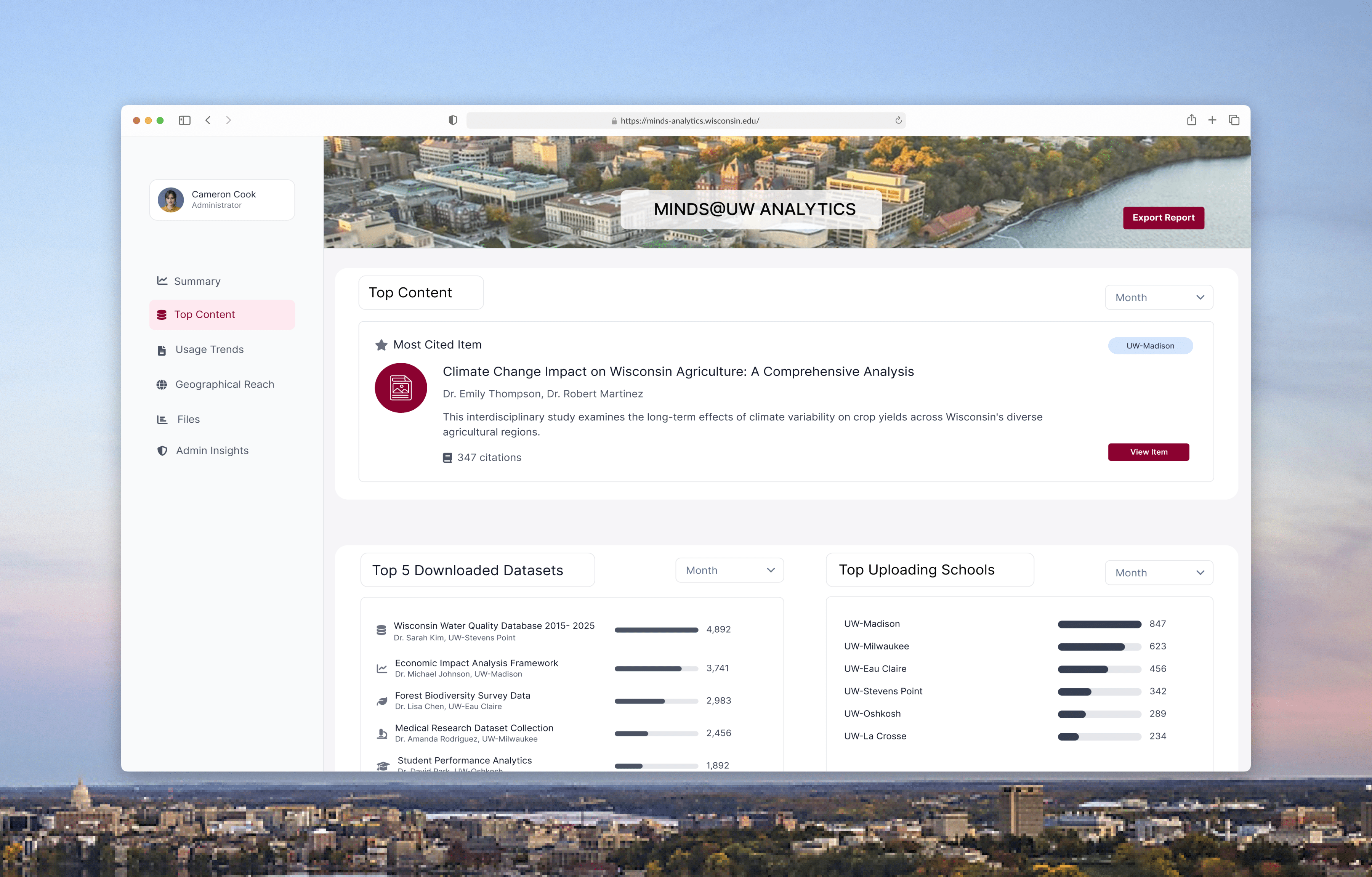Click the Export Report button
Screen dimensions: 1372x877
1163,218
